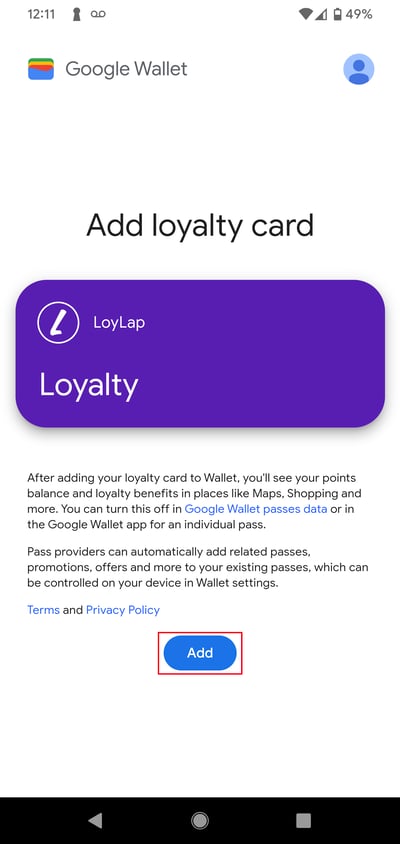Tap the Wi-Fi status icon
Image resolution: width=400 pixels, height=844 pixels.
306,15
